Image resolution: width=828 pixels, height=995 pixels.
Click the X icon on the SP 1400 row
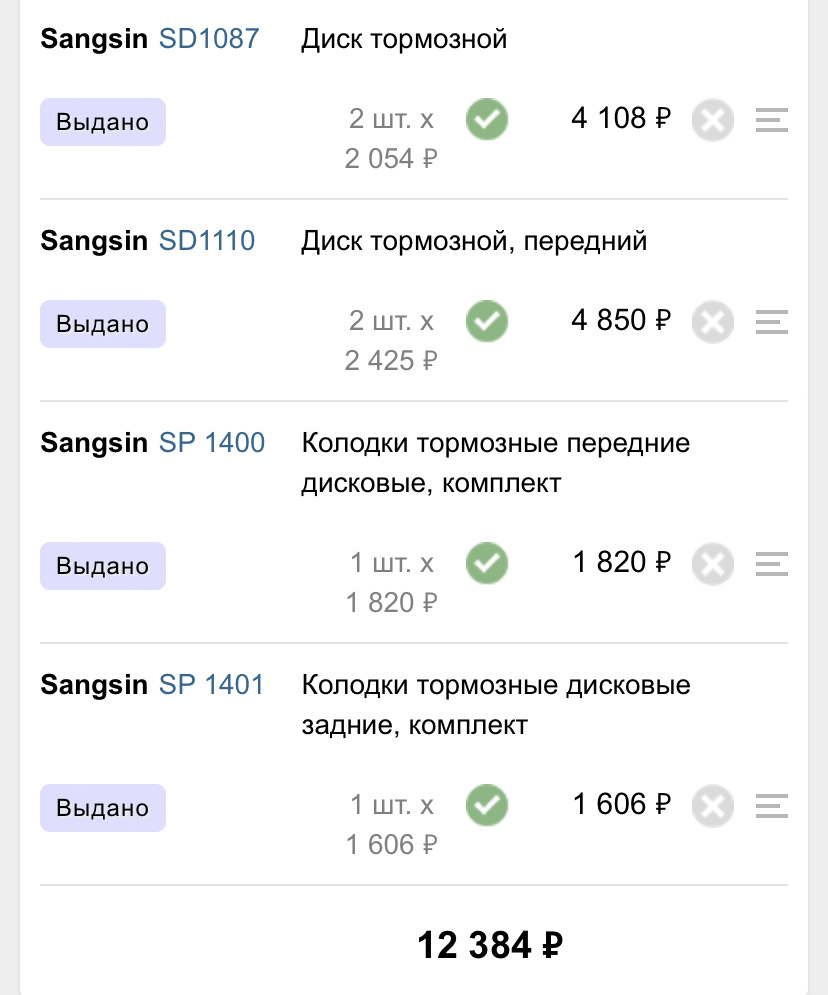[x=713, y=563]
